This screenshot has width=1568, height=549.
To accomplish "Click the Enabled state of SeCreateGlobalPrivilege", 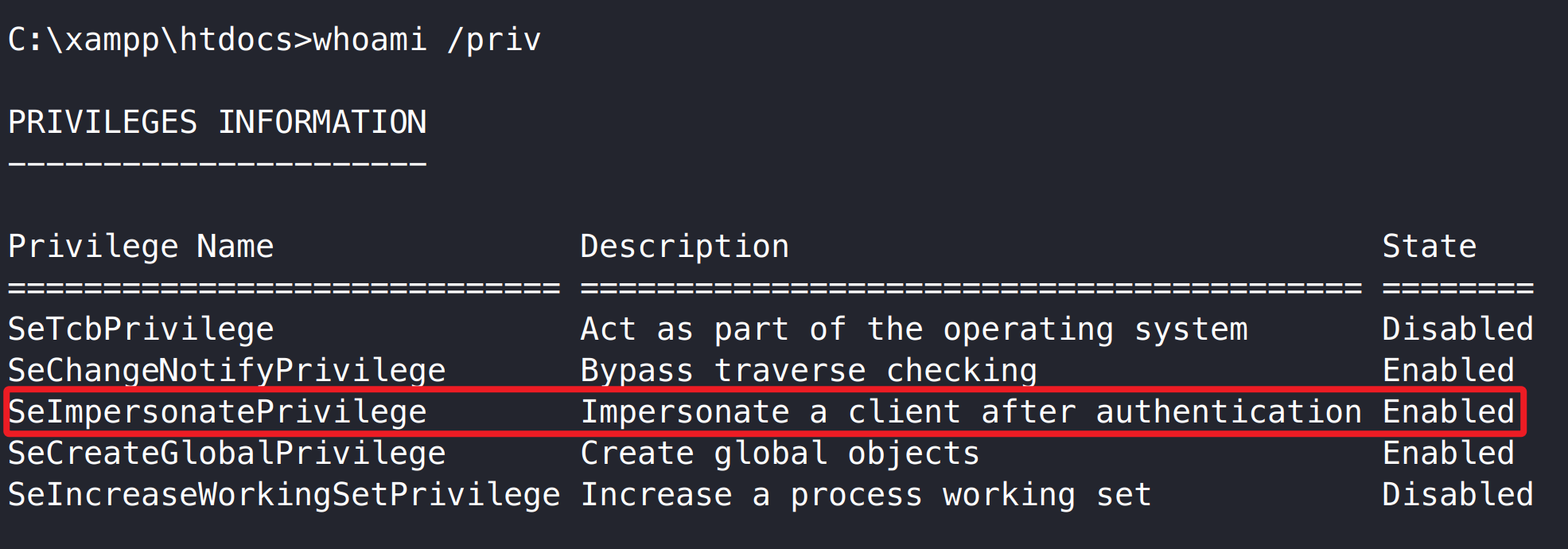I will click(x=1448, y=454).
